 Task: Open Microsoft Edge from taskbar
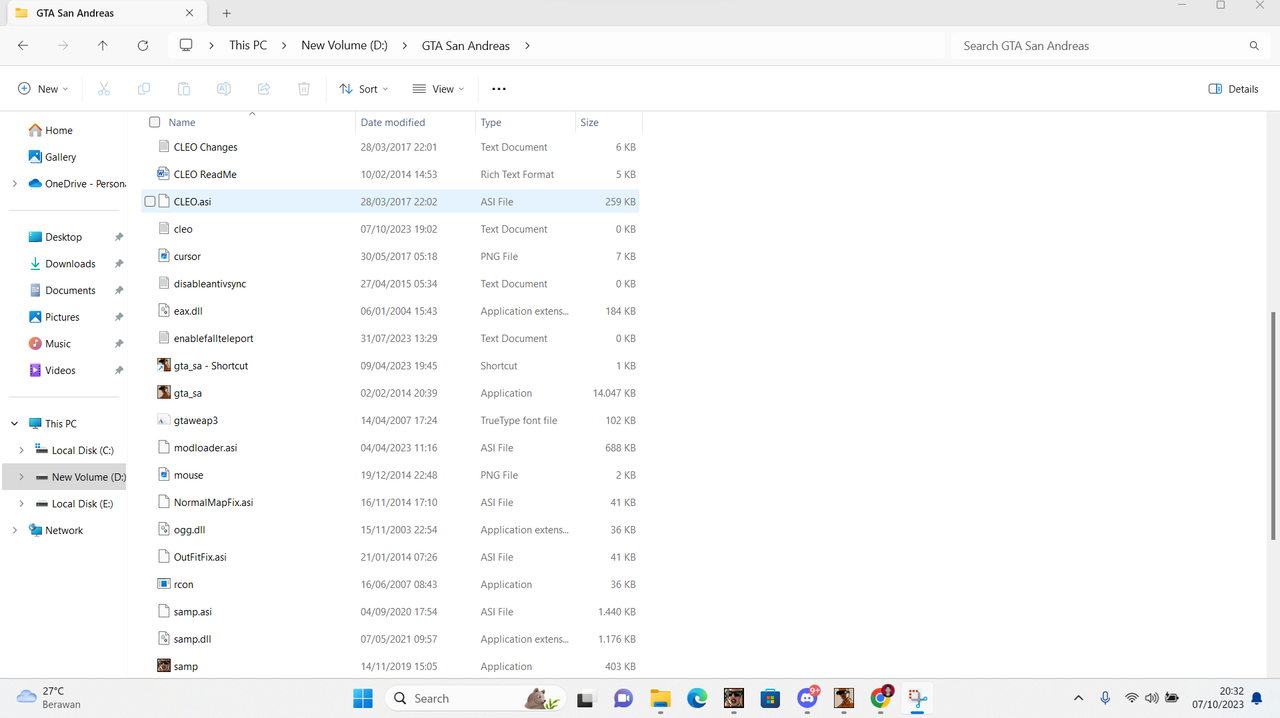tap(697, 698)
